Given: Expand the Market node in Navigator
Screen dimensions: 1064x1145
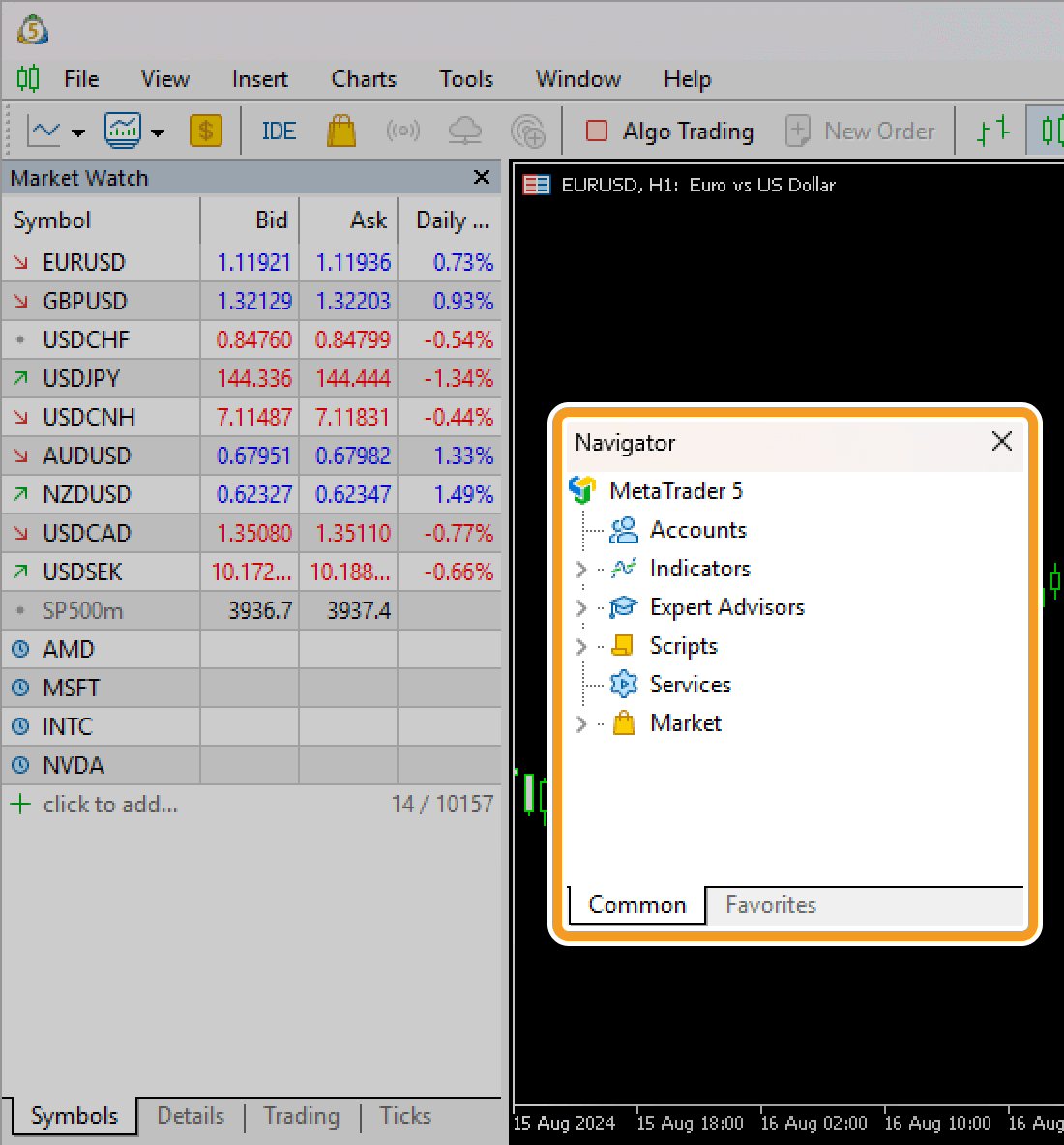Looking at the screenshot, I should click(581, 723).
